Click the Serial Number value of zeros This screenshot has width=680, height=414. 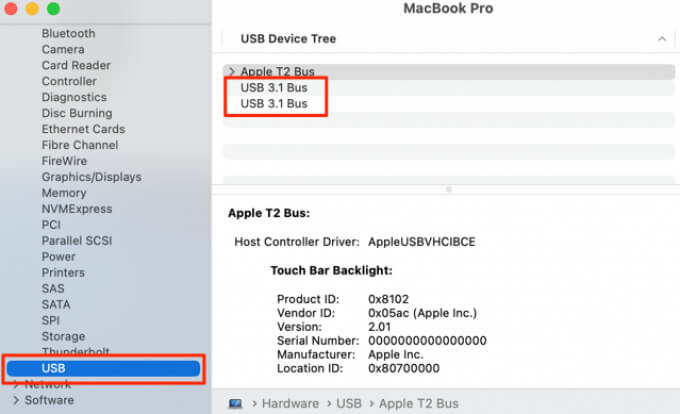[427, 341]
